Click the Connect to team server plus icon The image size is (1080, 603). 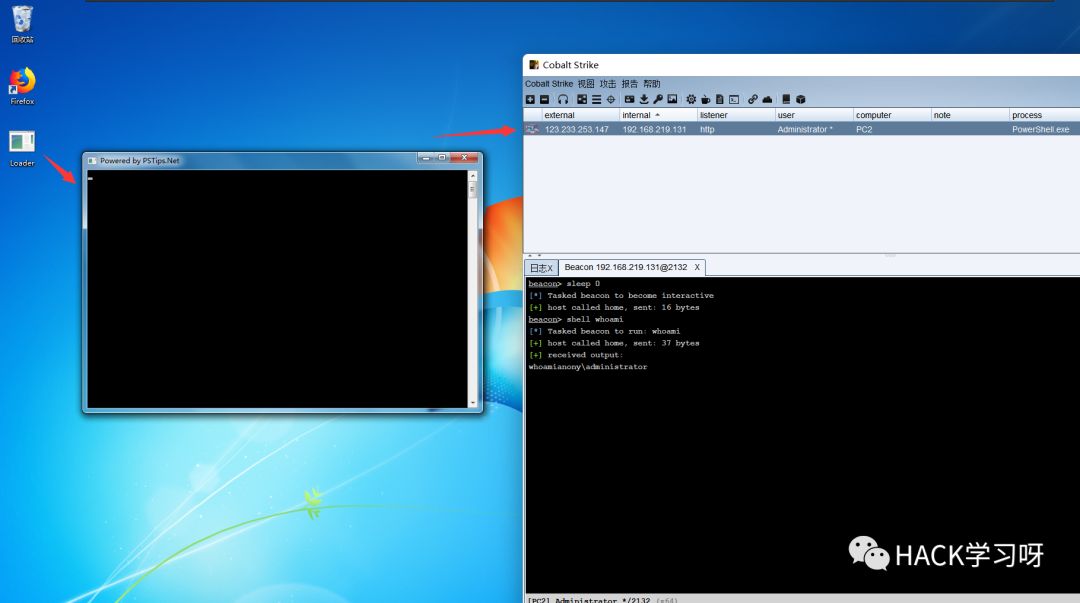coord(530,99)
